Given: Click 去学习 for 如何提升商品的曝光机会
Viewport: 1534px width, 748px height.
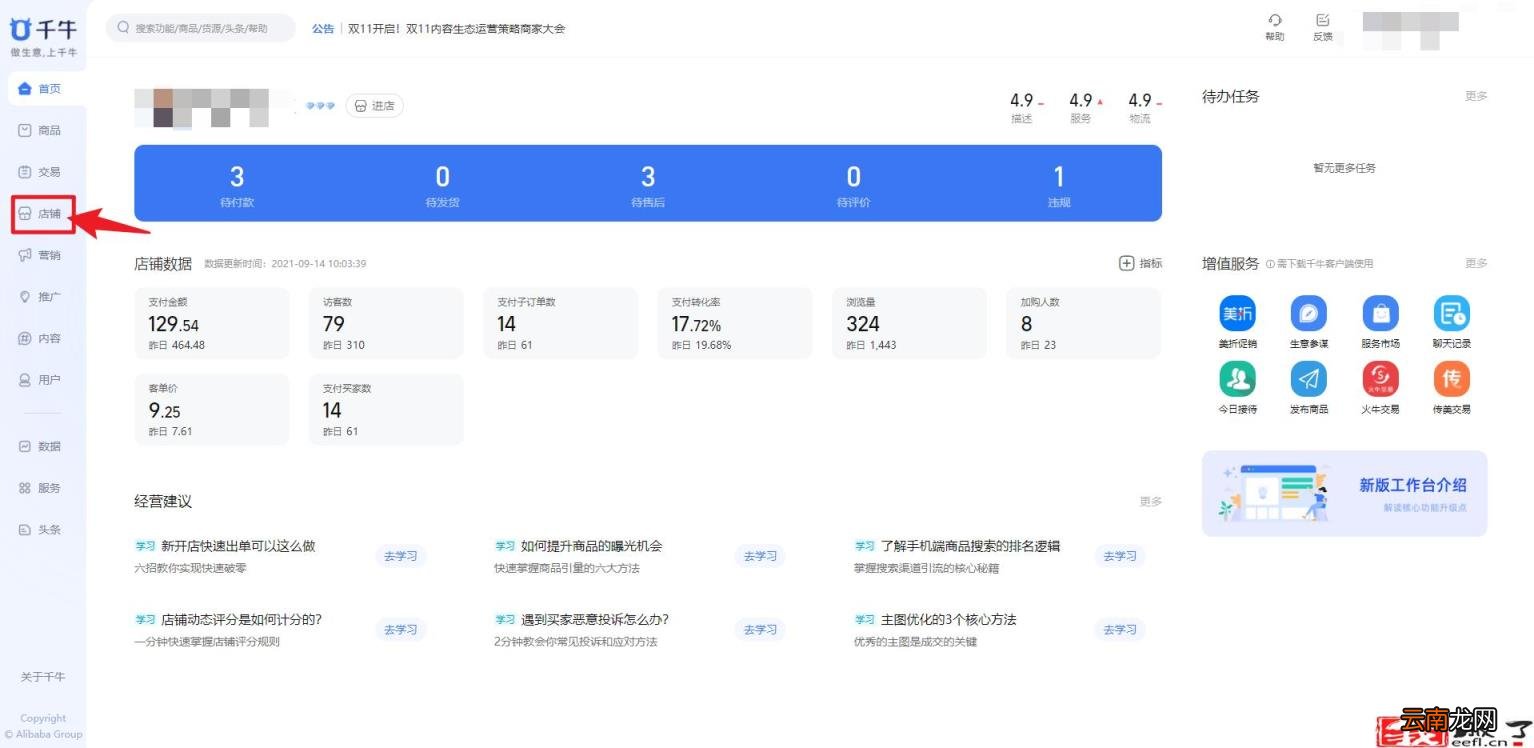Looking at the screenshot, I should [760, 556].
